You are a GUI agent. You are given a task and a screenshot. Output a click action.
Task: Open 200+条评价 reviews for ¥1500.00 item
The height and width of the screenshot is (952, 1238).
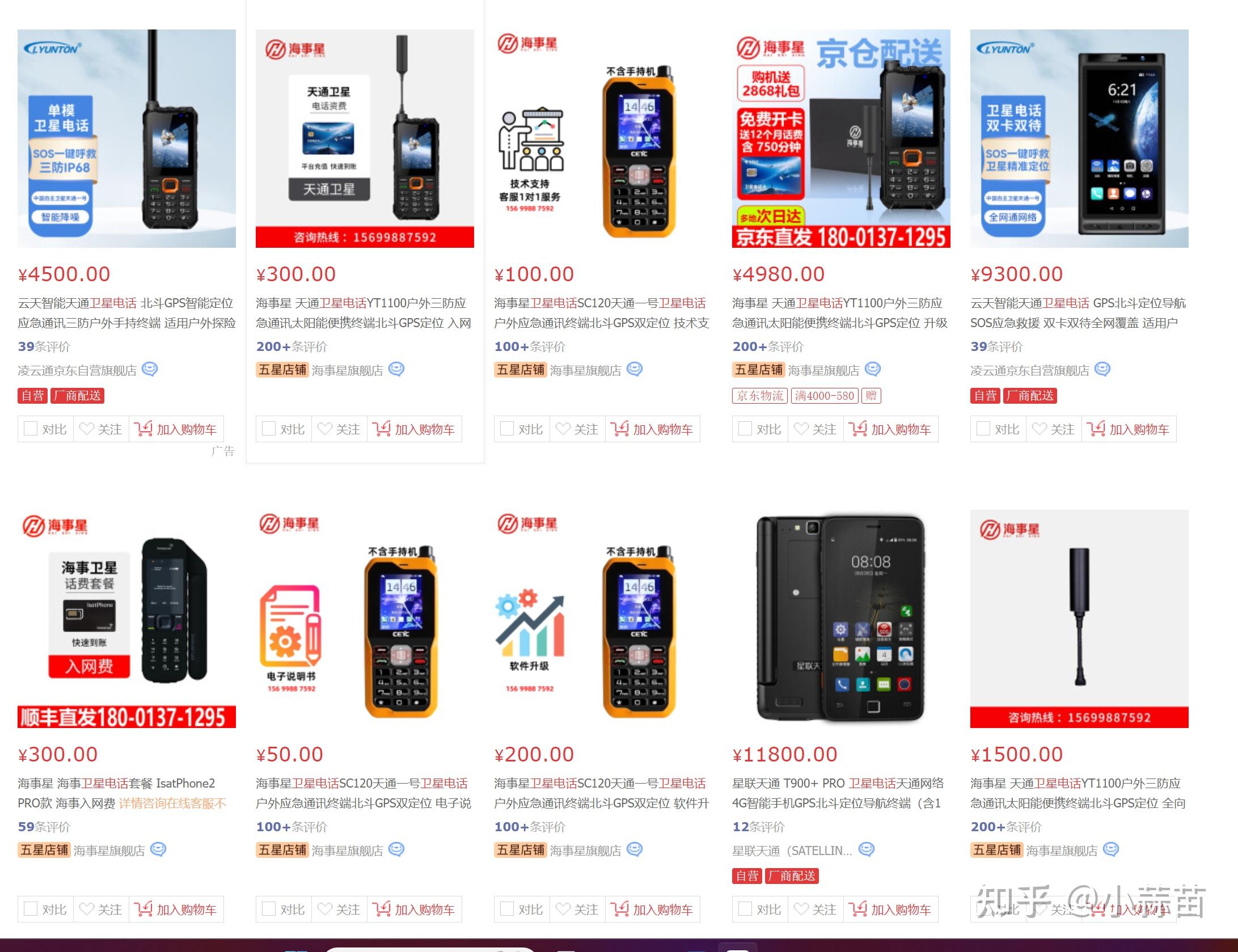(x=1006, y=827)
